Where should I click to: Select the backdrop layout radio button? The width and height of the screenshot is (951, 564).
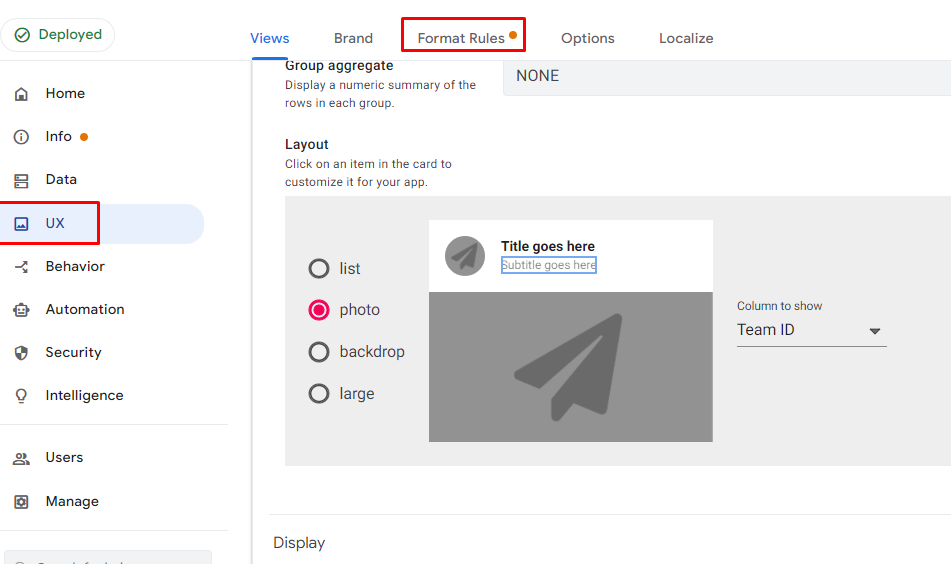319,352
